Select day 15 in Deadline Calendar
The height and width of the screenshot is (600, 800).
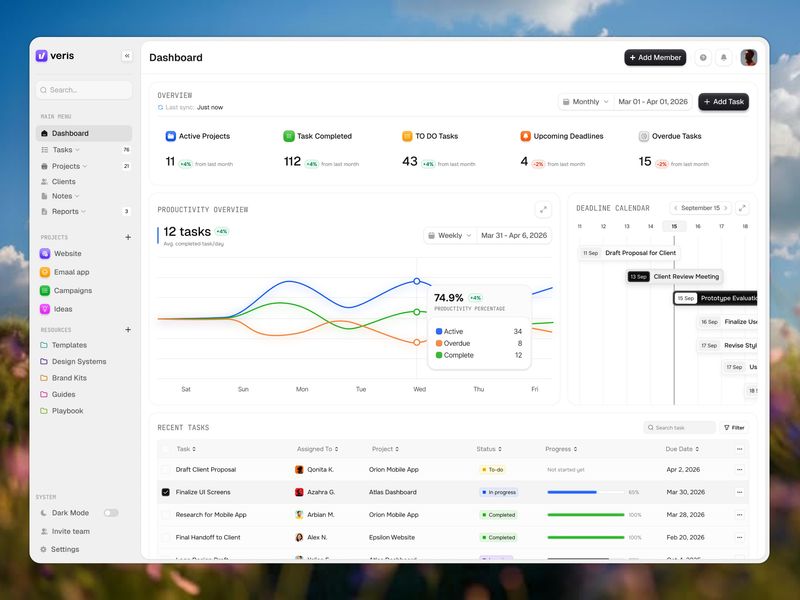click(x=674, y=226)
